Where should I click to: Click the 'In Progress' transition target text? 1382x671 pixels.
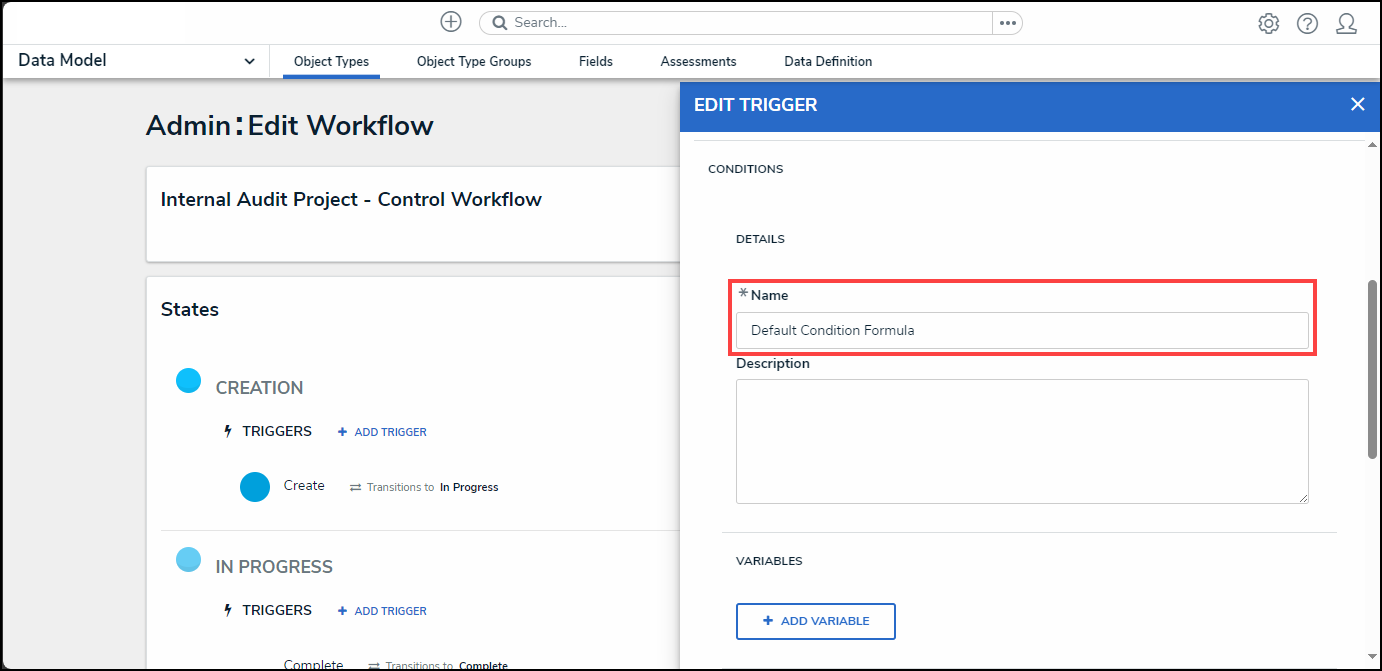(x=469, y=488)
